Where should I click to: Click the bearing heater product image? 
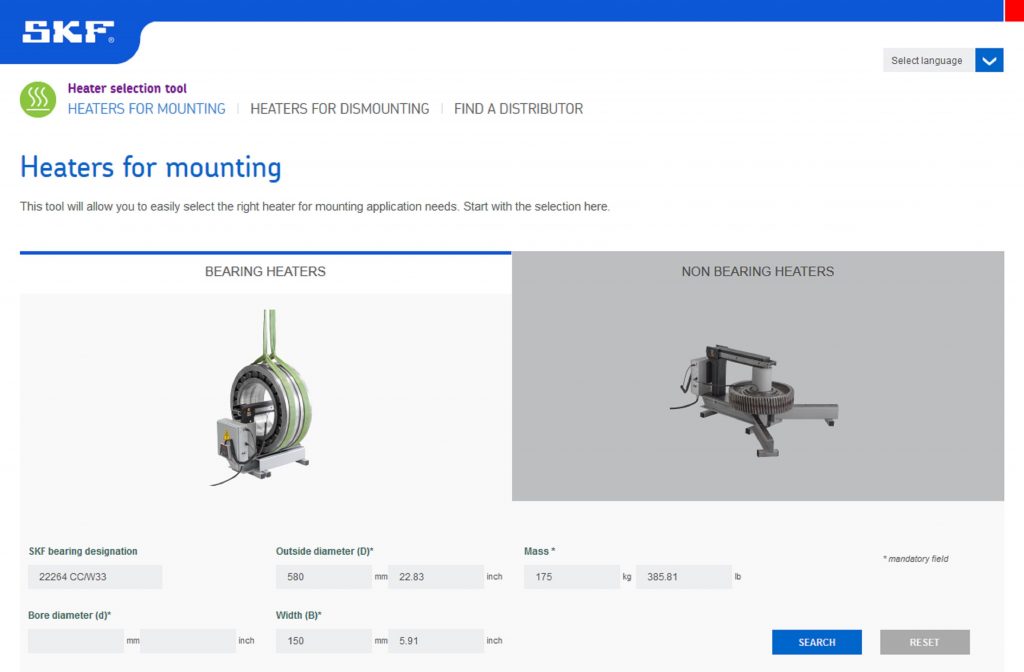pyautogui.click(x=265, y=400)
